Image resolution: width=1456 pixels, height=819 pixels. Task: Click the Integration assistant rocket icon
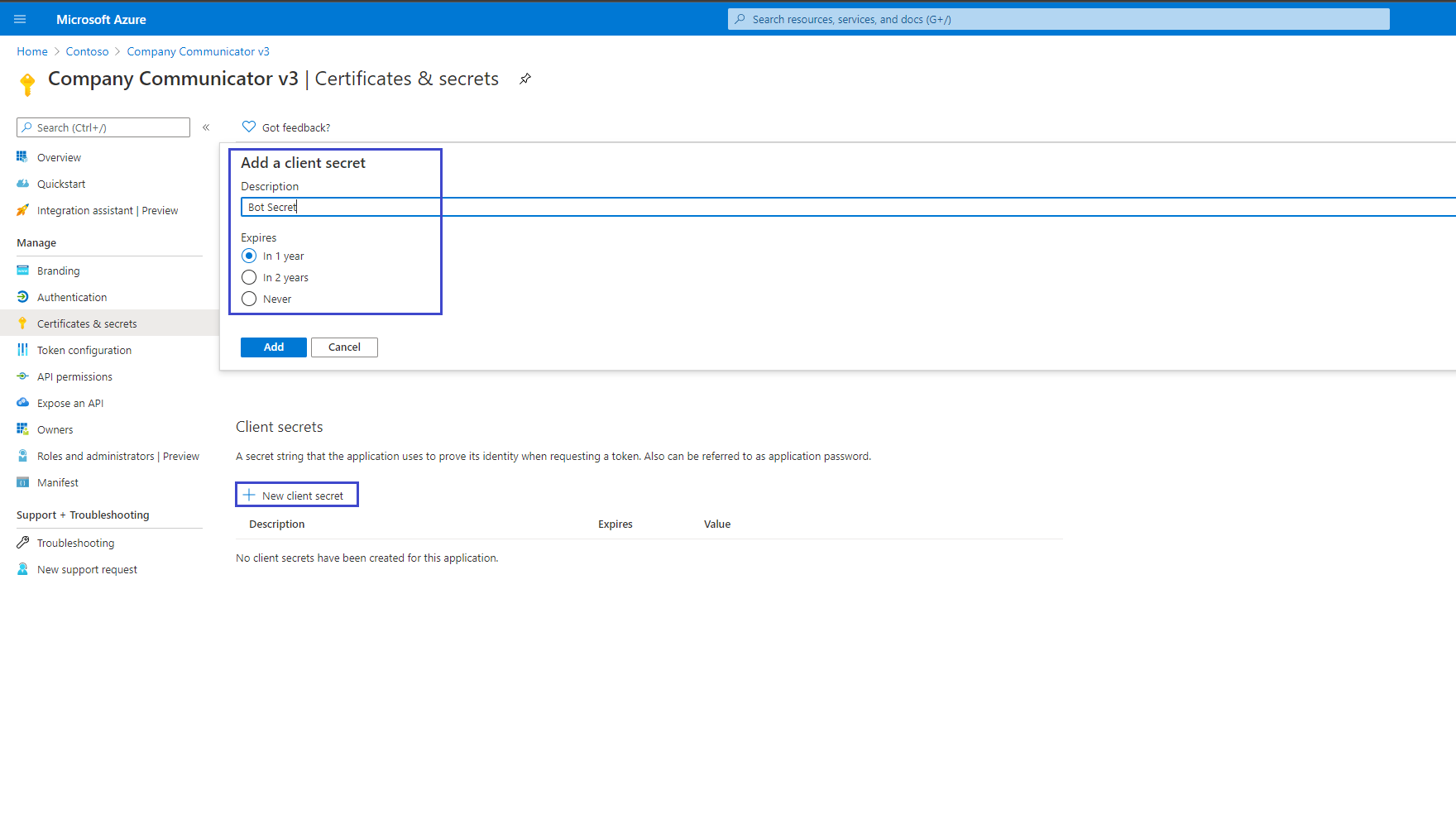22,210
